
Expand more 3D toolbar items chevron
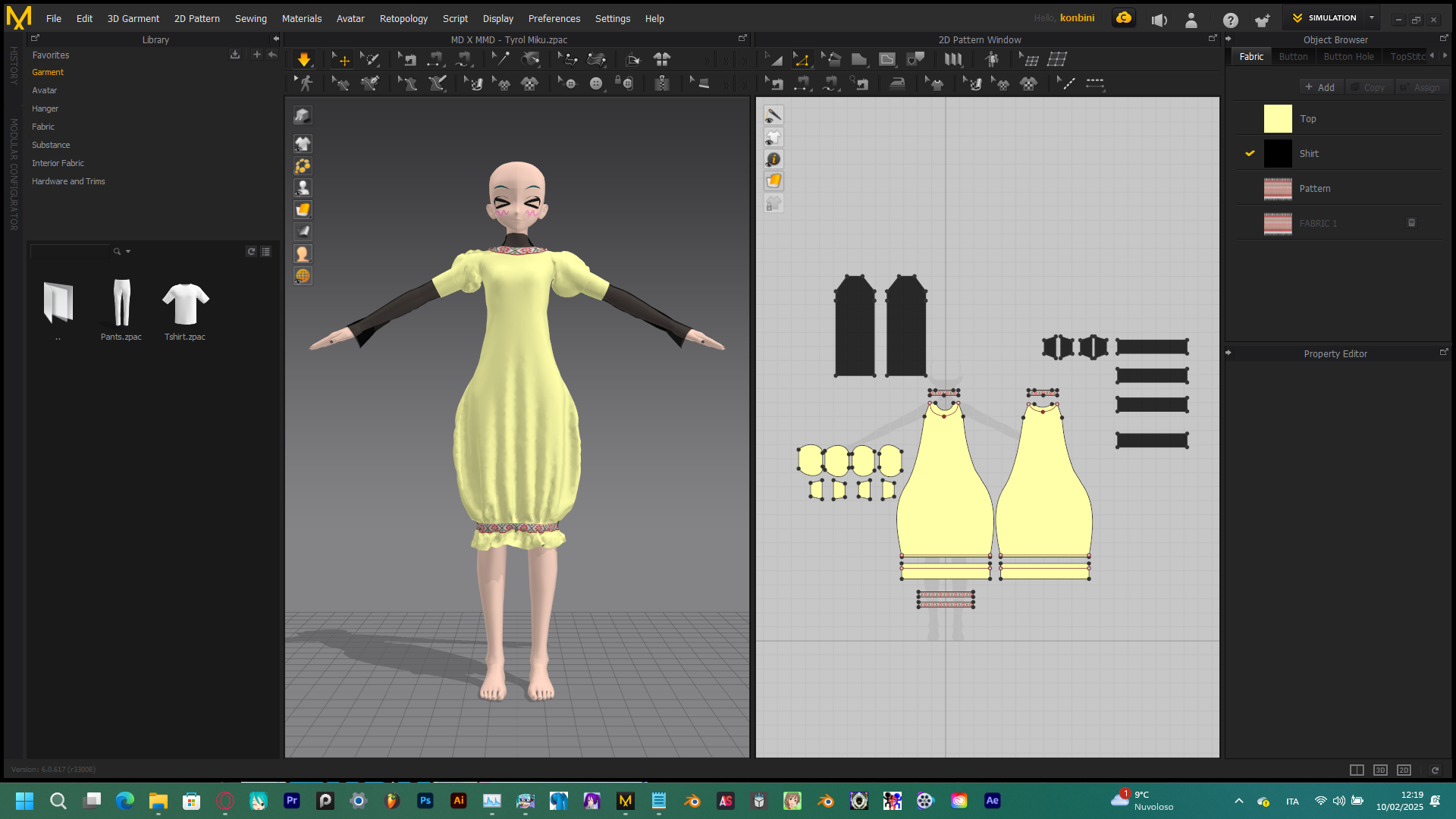[x=708, y=59]
